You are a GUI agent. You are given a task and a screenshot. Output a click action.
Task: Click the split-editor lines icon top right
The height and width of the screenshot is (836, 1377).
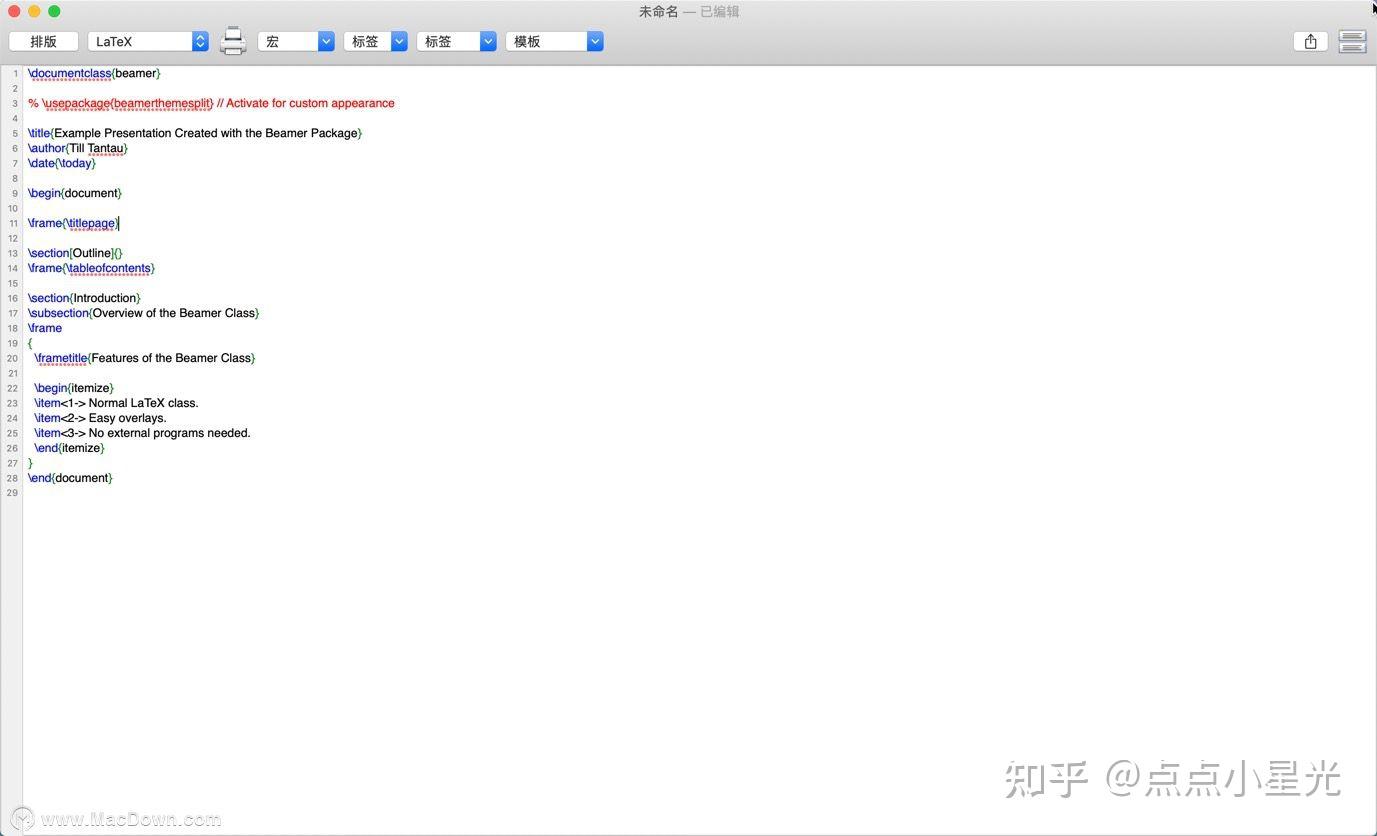(1352, 41)
